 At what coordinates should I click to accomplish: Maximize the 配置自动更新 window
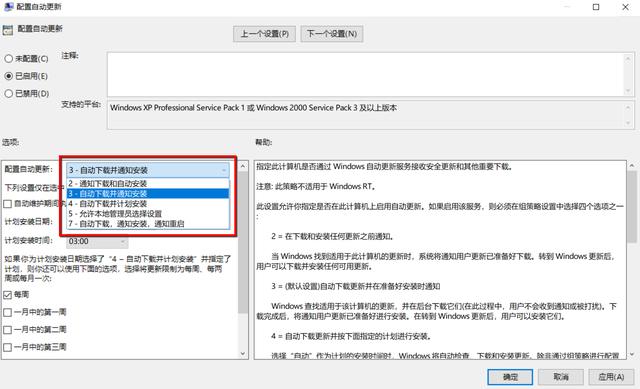596,7
